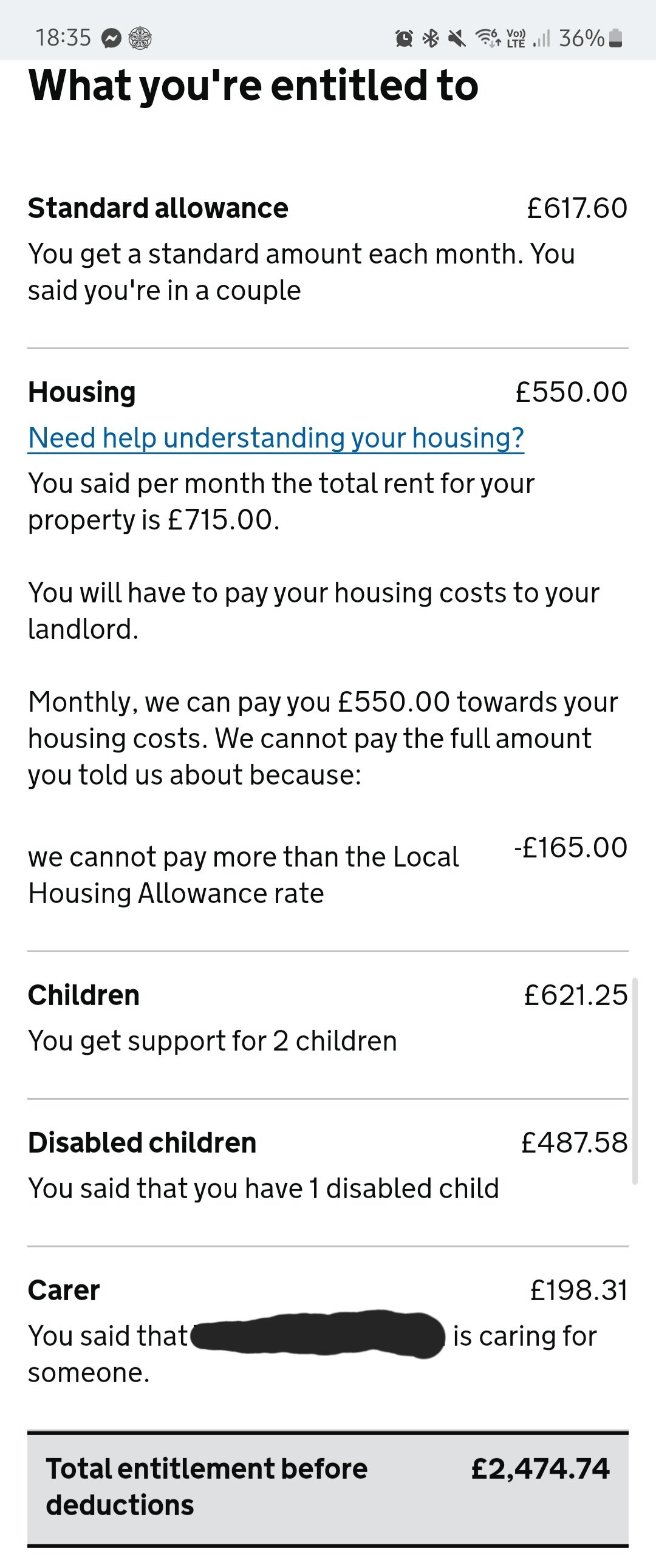Tap the battery icon beside 36%
The width and height of the screenshot is (656, 1568).
pyautogui.click(x=616, y=38)
